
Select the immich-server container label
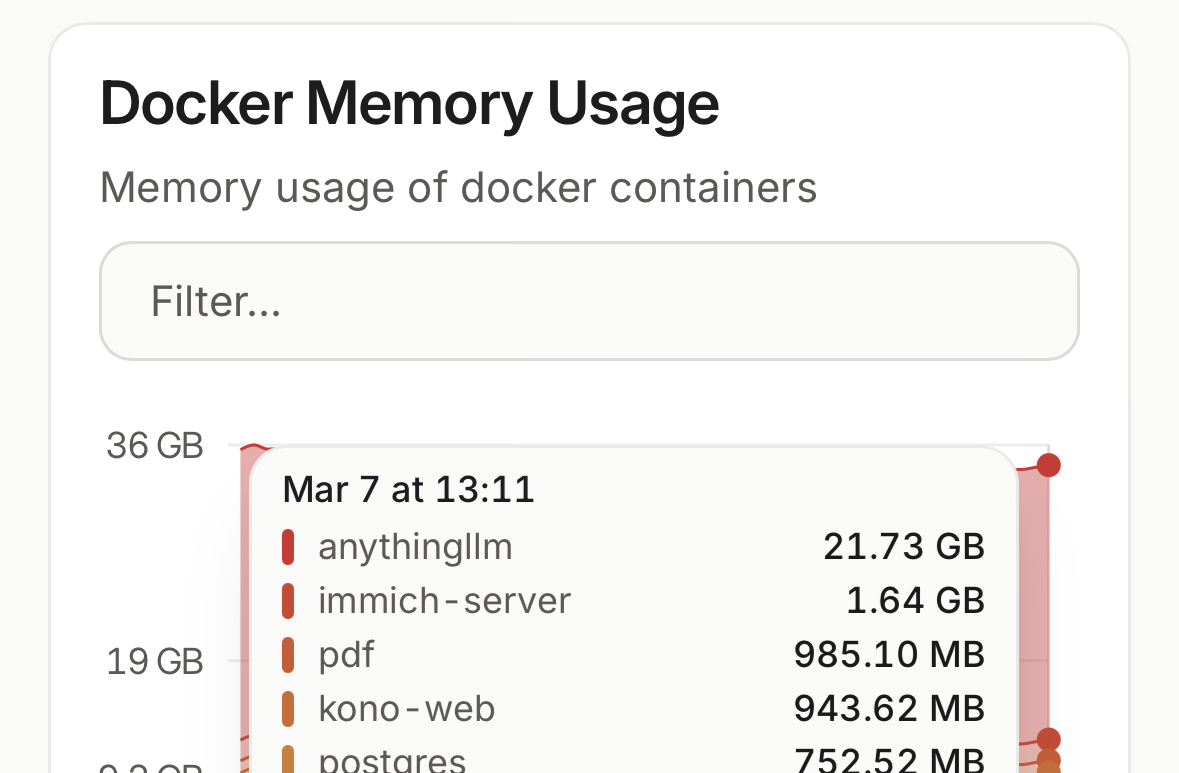445,601
